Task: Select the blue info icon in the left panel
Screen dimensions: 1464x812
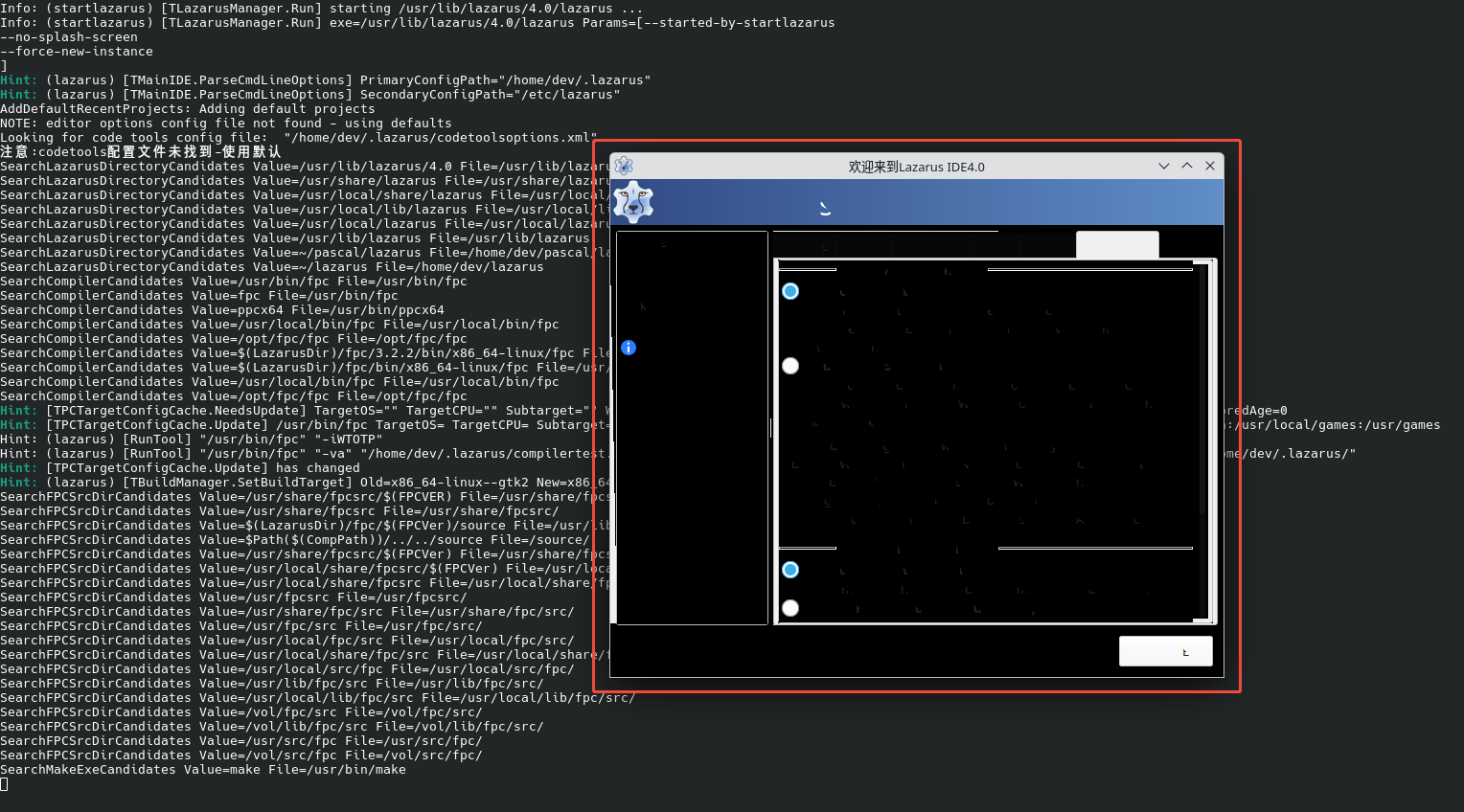Action: coord(629,348)
